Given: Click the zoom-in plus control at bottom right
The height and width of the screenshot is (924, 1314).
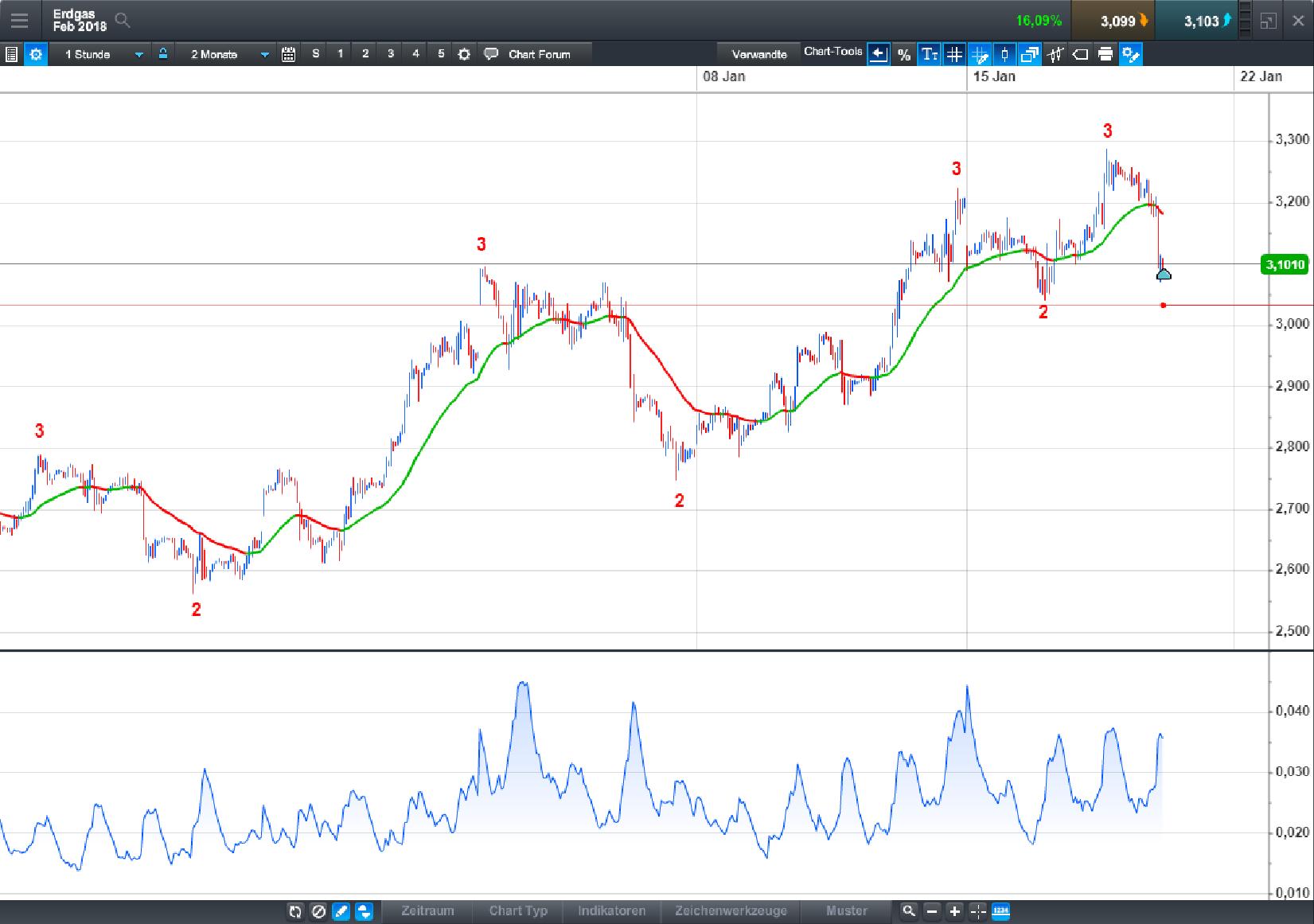Looking at the screenshot, I should click(x=954, y=911).
